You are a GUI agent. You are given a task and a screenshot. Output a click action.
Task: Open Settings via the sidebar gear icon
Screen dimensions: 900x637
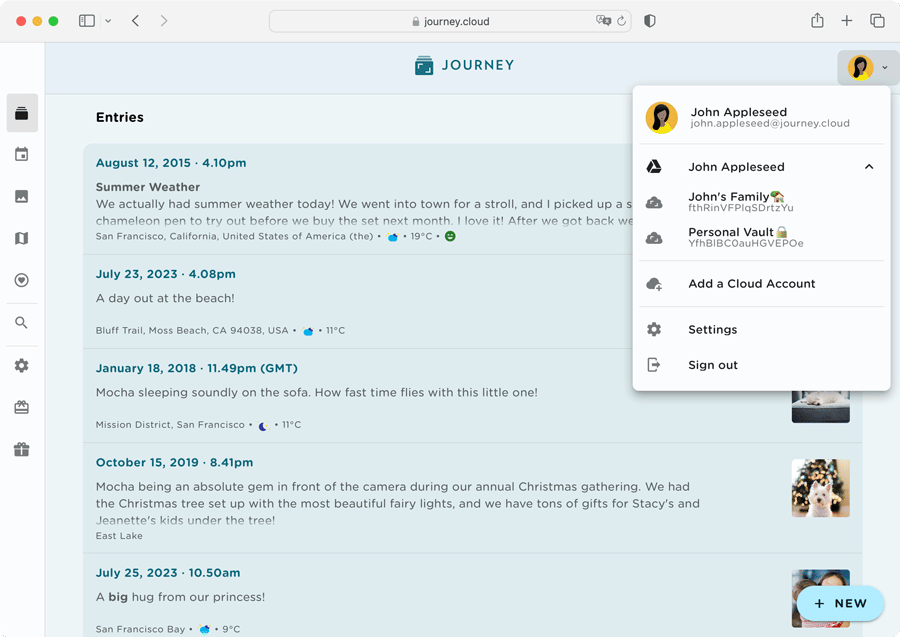point(21,365)
